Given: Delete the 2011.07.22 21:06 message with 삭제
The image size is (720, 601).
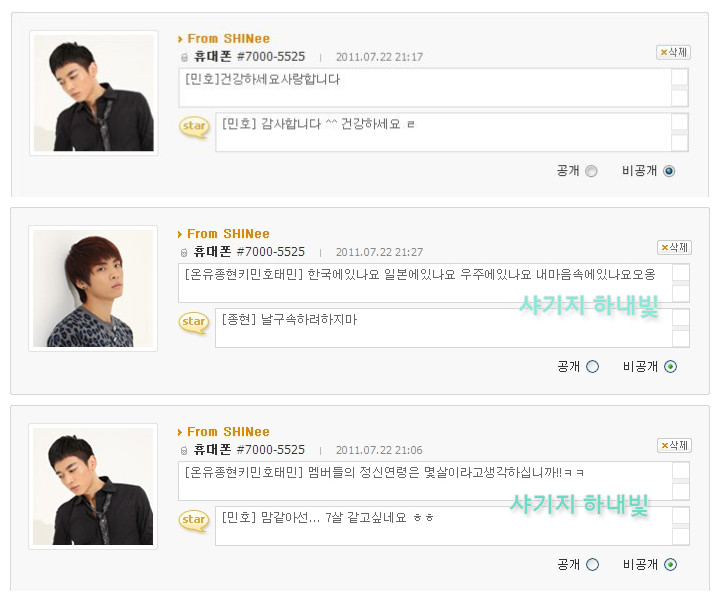Looking at the screenshot, I should click(674, 445).
